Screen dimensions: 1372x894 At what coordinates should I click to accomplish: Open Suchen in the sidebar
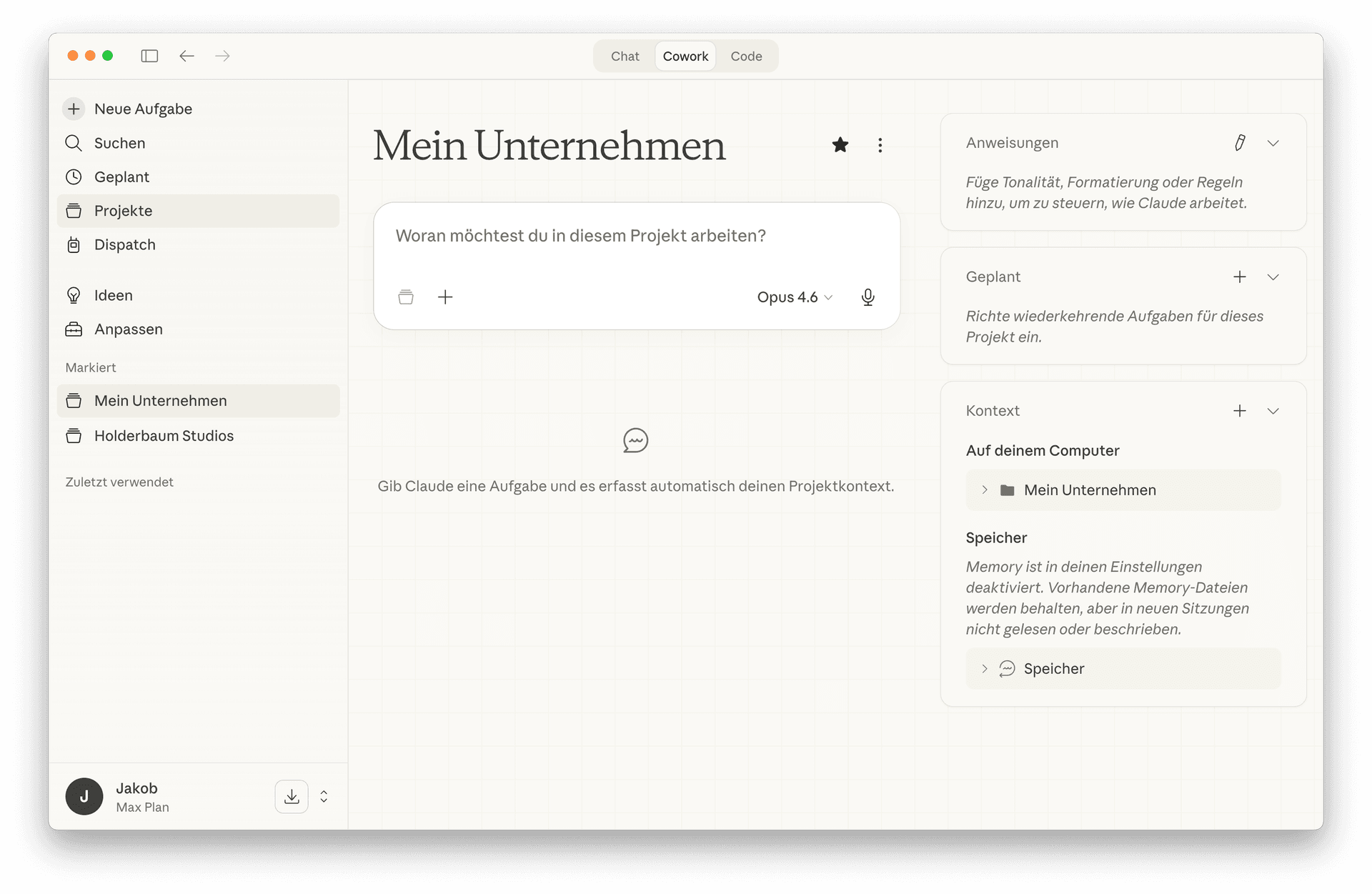[x=199, y=143]
